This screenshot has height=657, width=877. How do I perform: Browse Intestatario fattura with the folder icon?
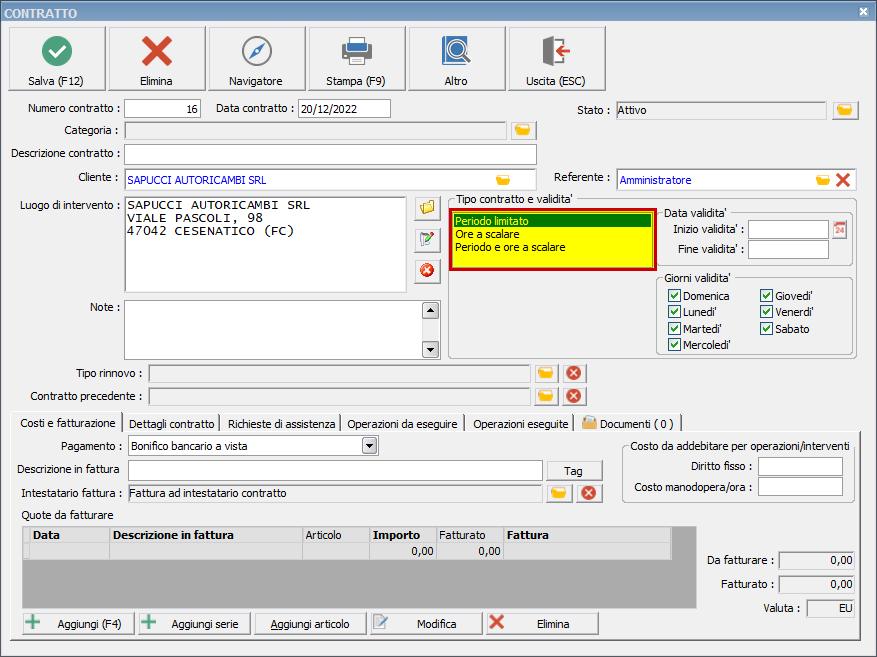(559, 493)
